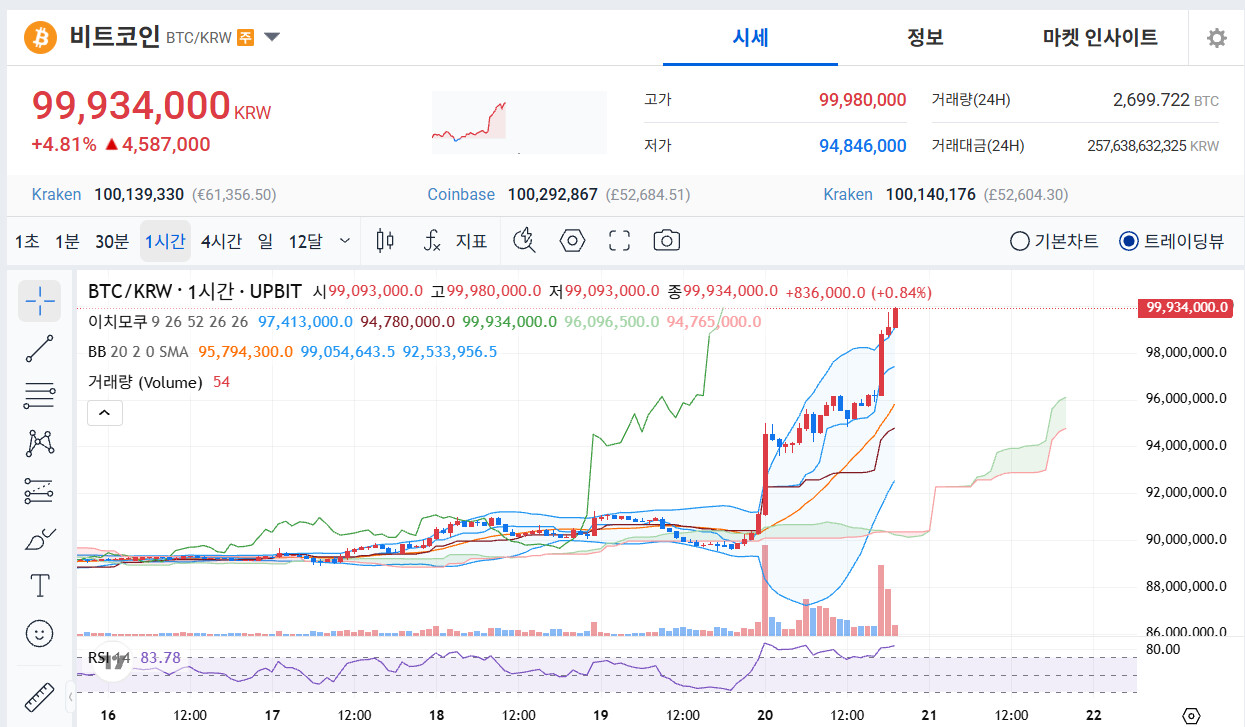Screen dimensions: 1245x727
Task: Open the emoji sticker tool
Action: pos(39,633)
